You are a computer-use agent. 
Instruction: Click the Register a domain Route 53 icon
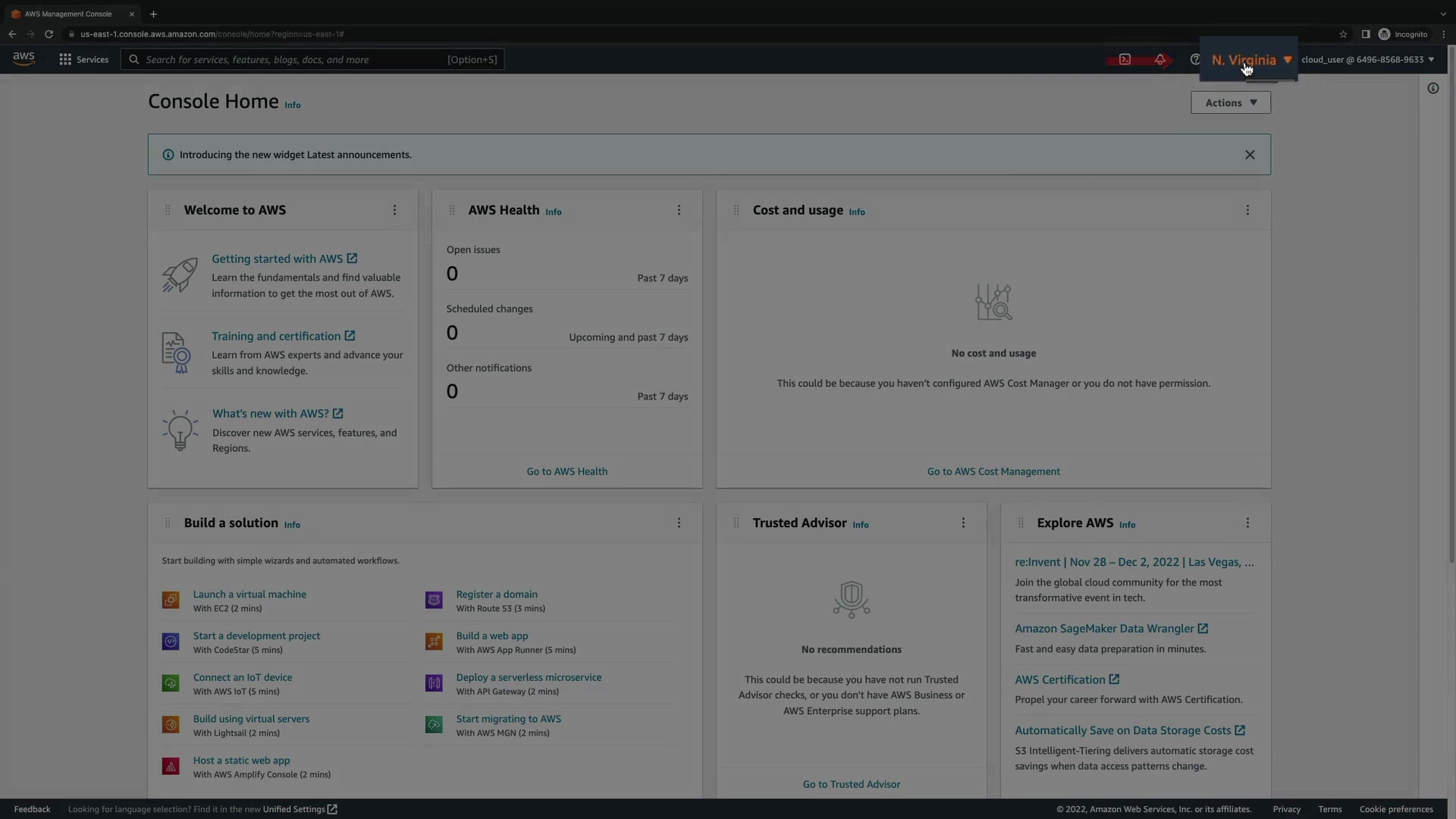tap(434, 601)
